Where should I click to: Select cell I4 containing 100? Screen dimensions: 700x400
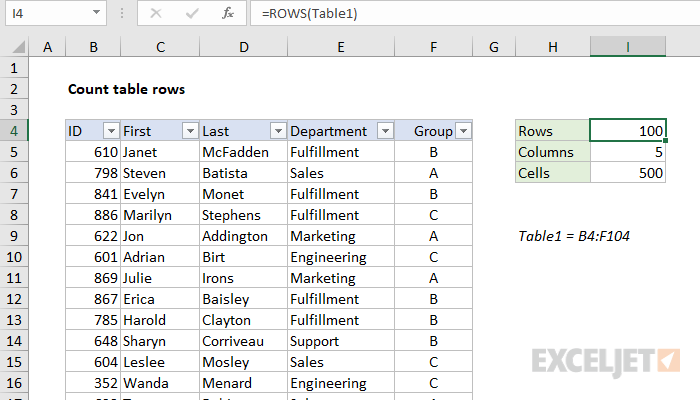pyautogui.click(x=628, y=131)
